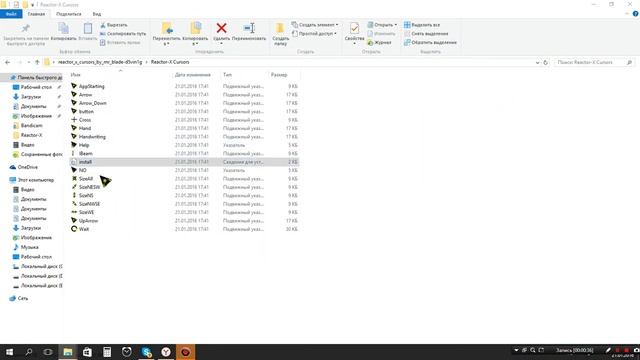Viewport: 640px width, 360px height.
Task: Go up one folder with Up arrow
Action: 37,62
